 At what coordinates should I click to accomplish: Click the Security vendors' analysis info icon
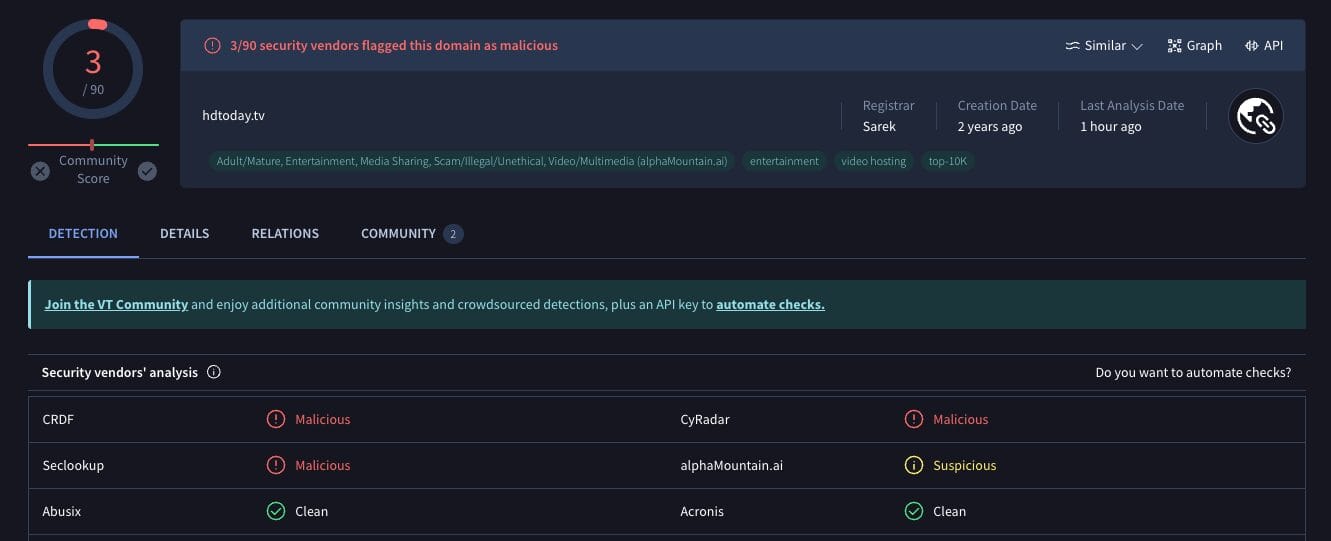point(213,372)
